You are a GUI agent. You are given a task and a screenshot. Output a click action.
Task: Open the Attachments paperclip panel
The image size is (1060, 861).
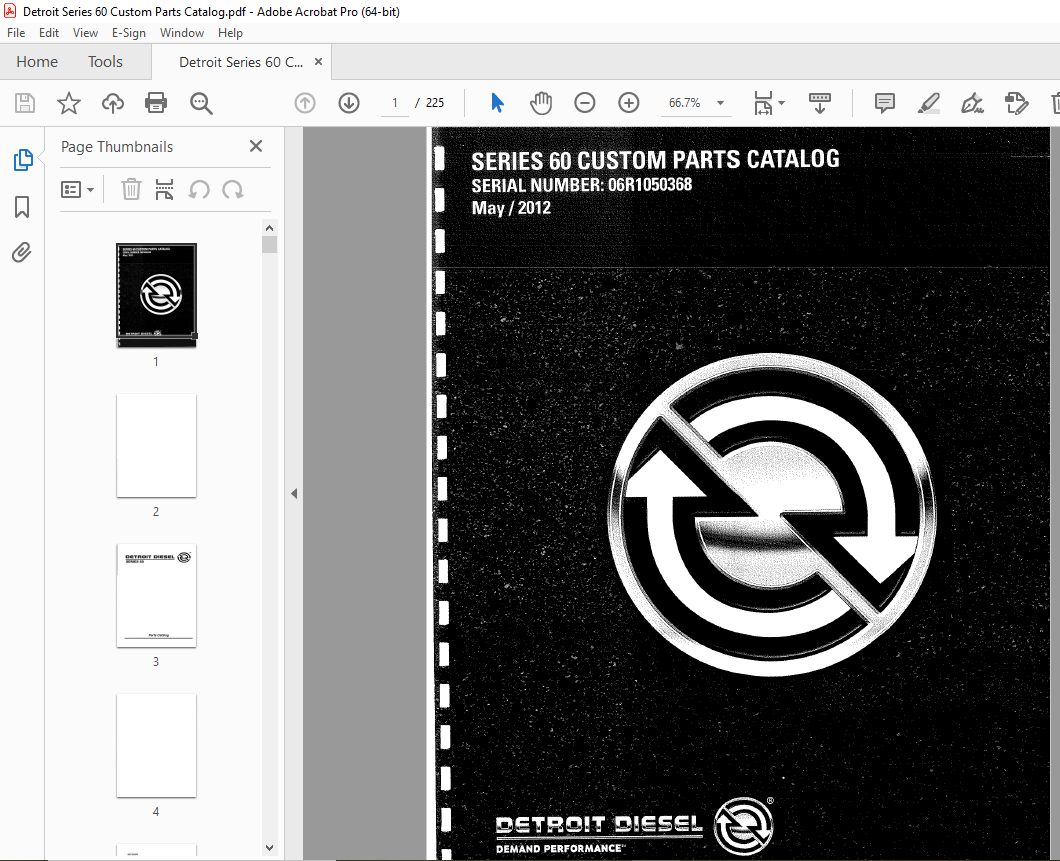point(22,253)
